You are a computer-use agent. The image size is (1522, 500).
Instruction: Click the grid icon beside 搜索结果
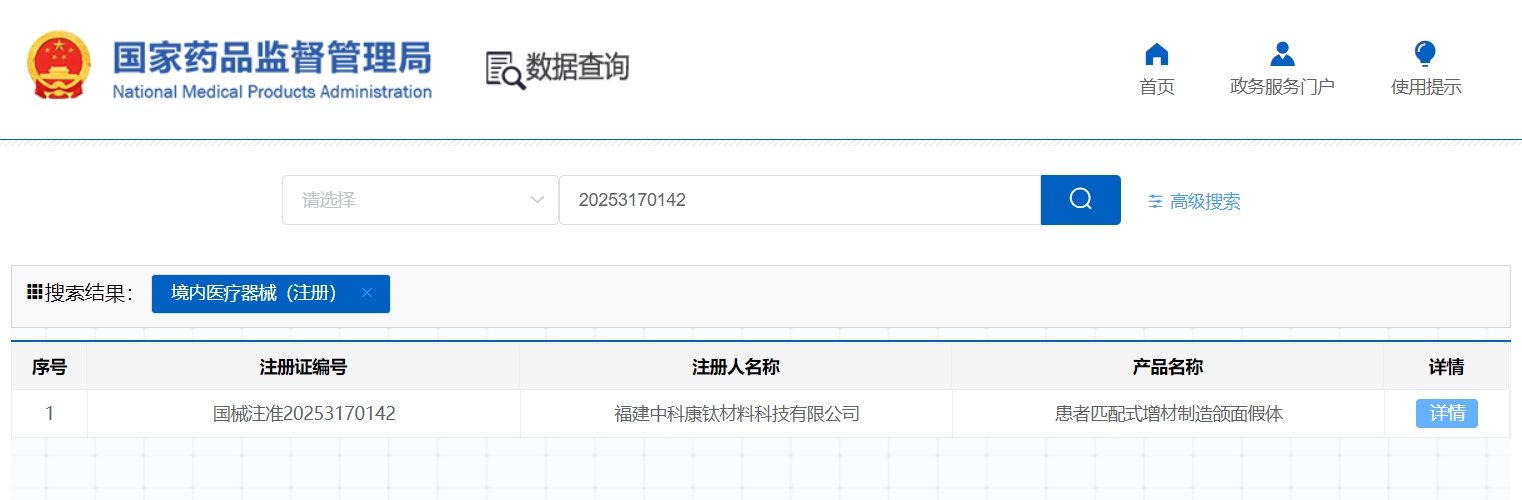pyautogui.click(x=34, y=293)
